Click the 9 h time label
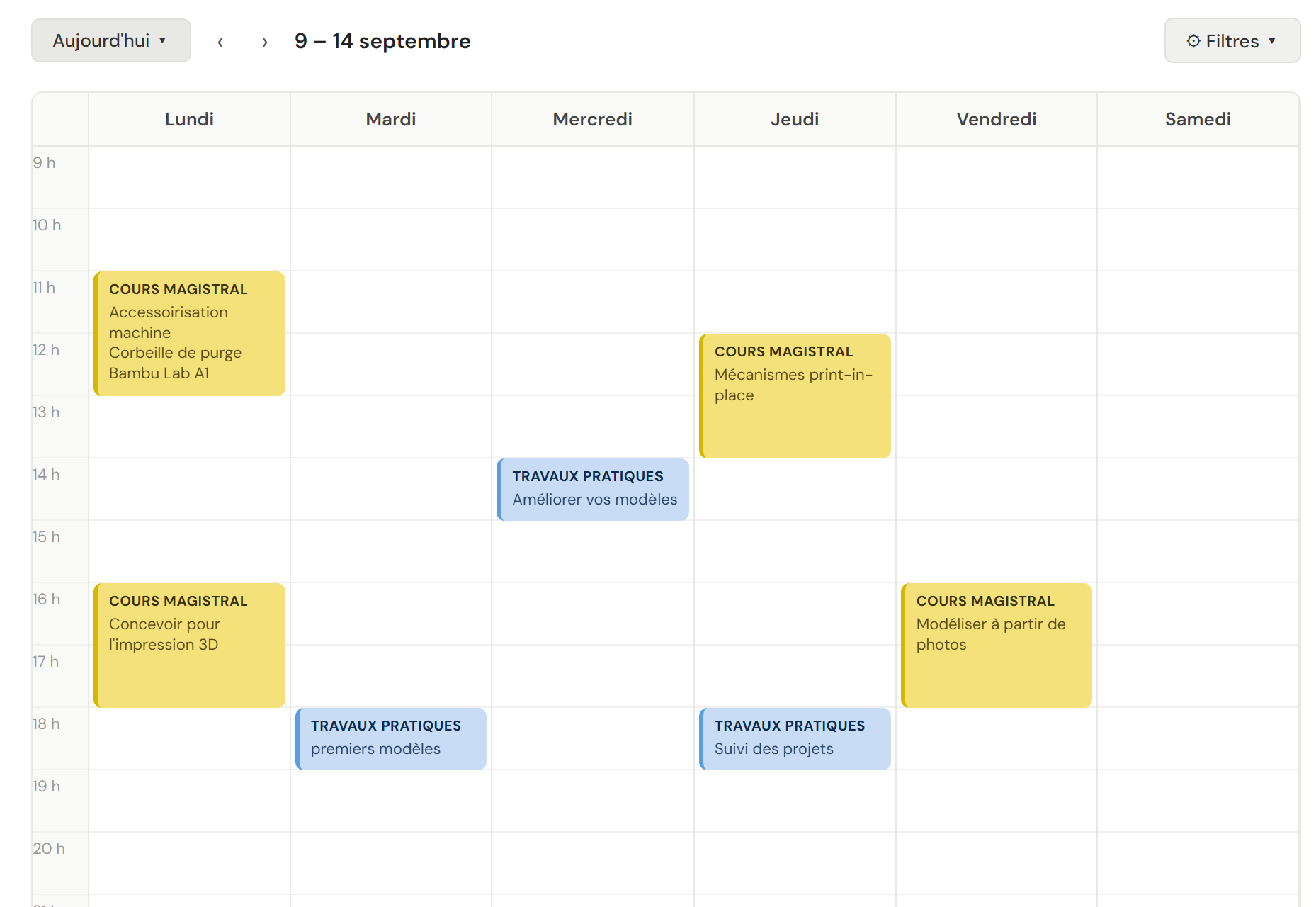 click(45, 162)
